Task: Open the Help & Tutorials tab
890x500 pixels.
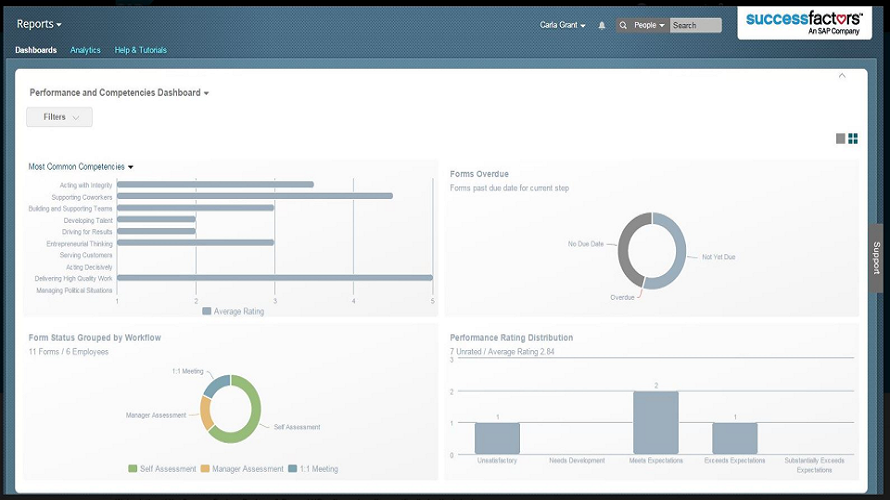Action: point(141,50)
